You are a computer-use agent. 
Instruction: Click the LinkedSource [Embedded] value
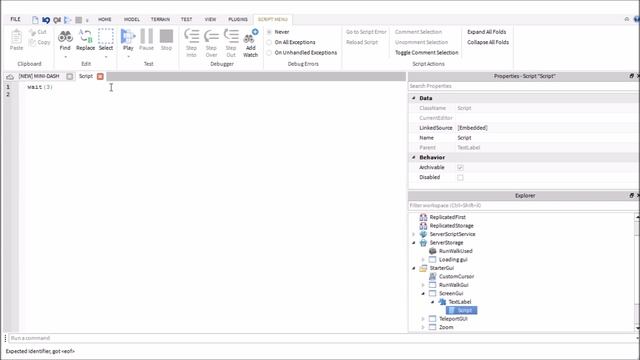point(472,128)
